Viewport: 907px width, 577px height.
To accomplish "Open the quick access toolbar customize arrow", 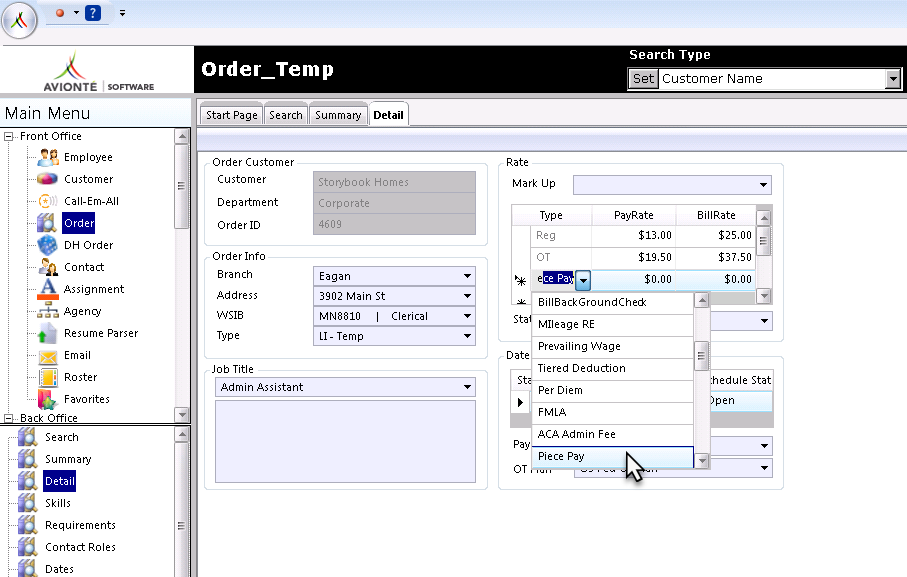I will coord(122,13).
